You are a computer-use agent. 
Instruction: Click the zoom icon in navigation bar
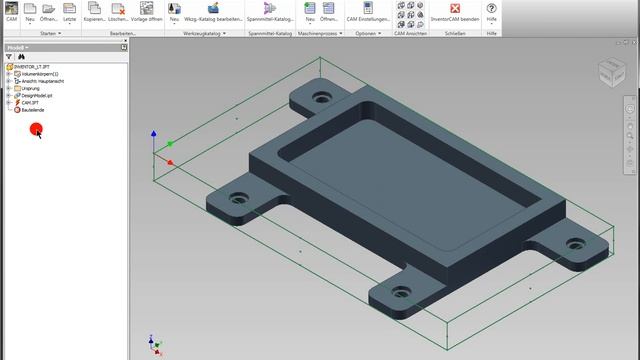click(x=630, y=136)
